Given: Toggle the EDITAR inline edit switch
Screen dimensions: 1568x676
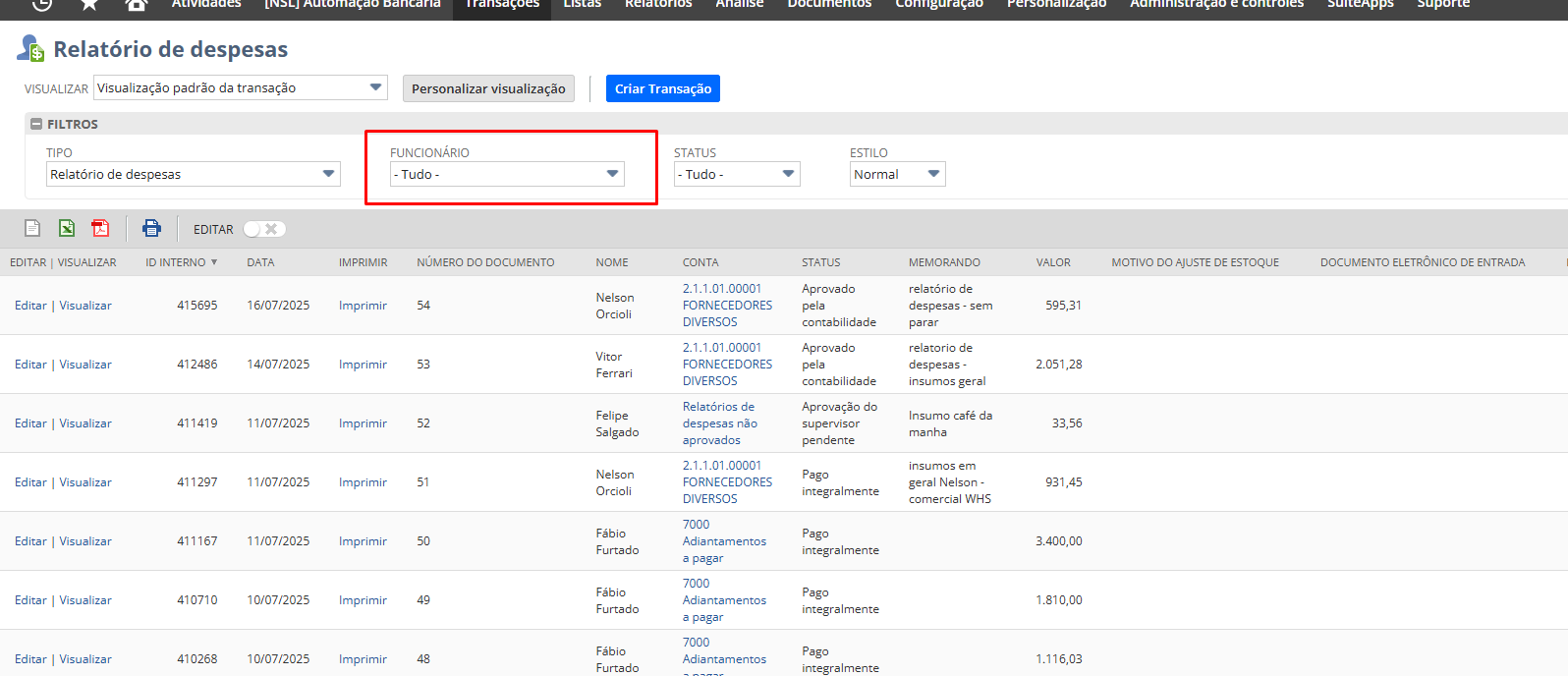Looking at the screenshot, I should click(264, 229).
